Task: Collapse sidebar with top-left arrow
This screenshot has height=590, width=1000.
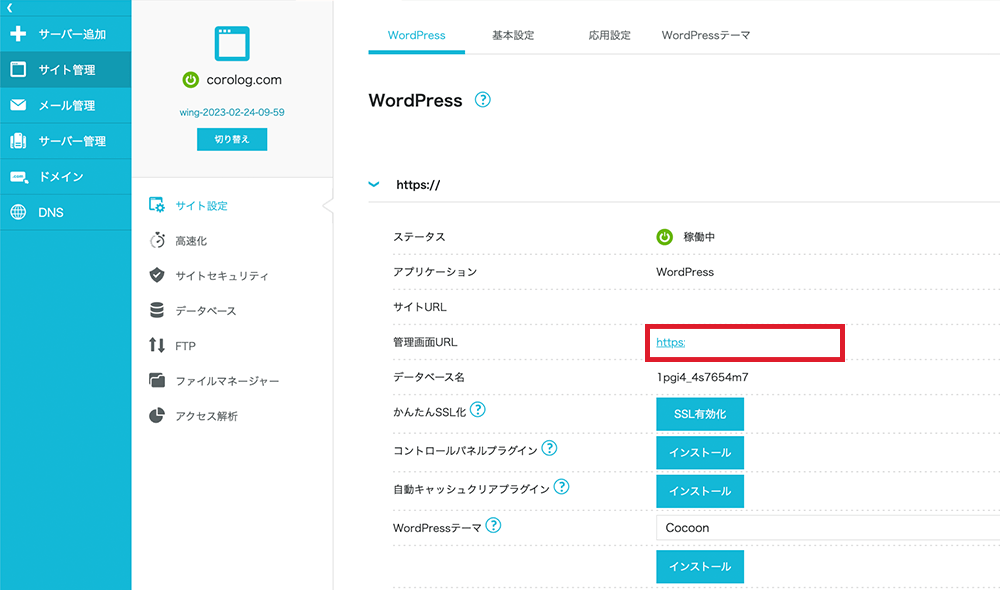Action: click(9, 7)
